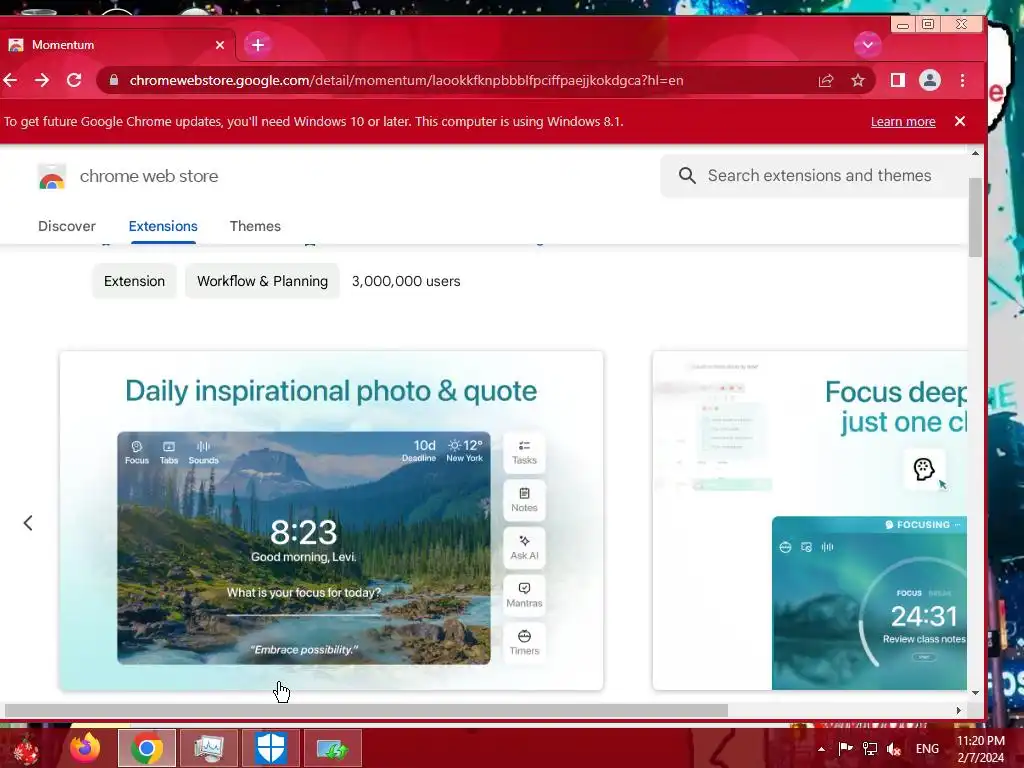Close the Momentum tab
Screen dimensions: 1024x768
tap(220, 44)
